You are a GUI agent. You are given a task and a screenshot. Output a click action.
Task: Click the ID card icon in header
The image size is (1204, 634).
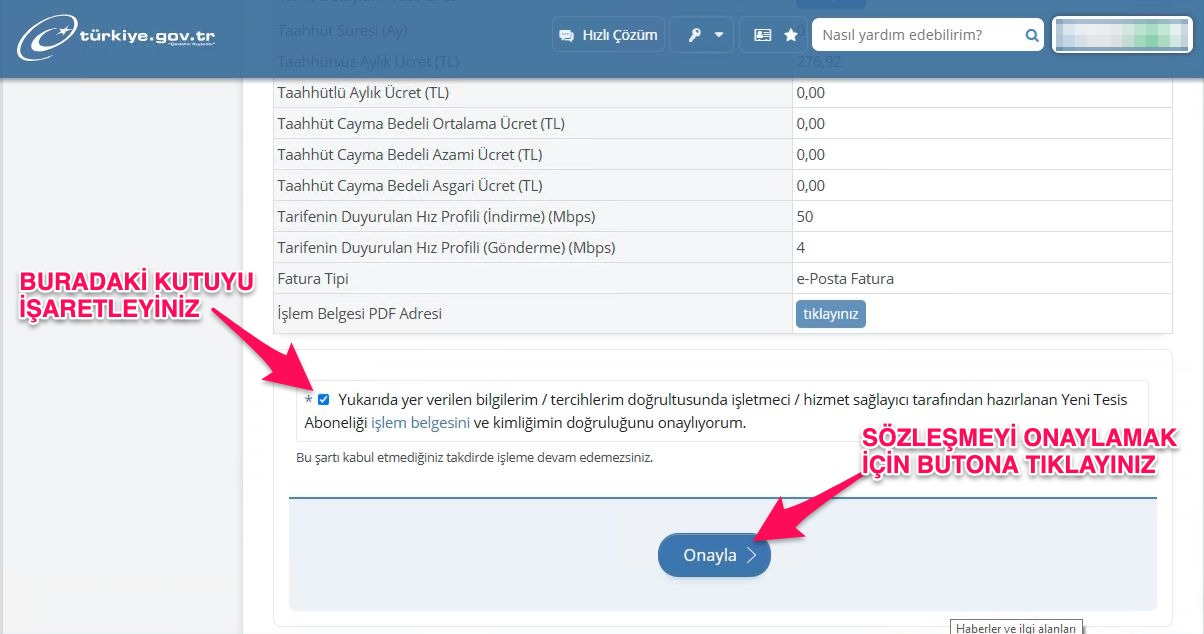[763, 35]
